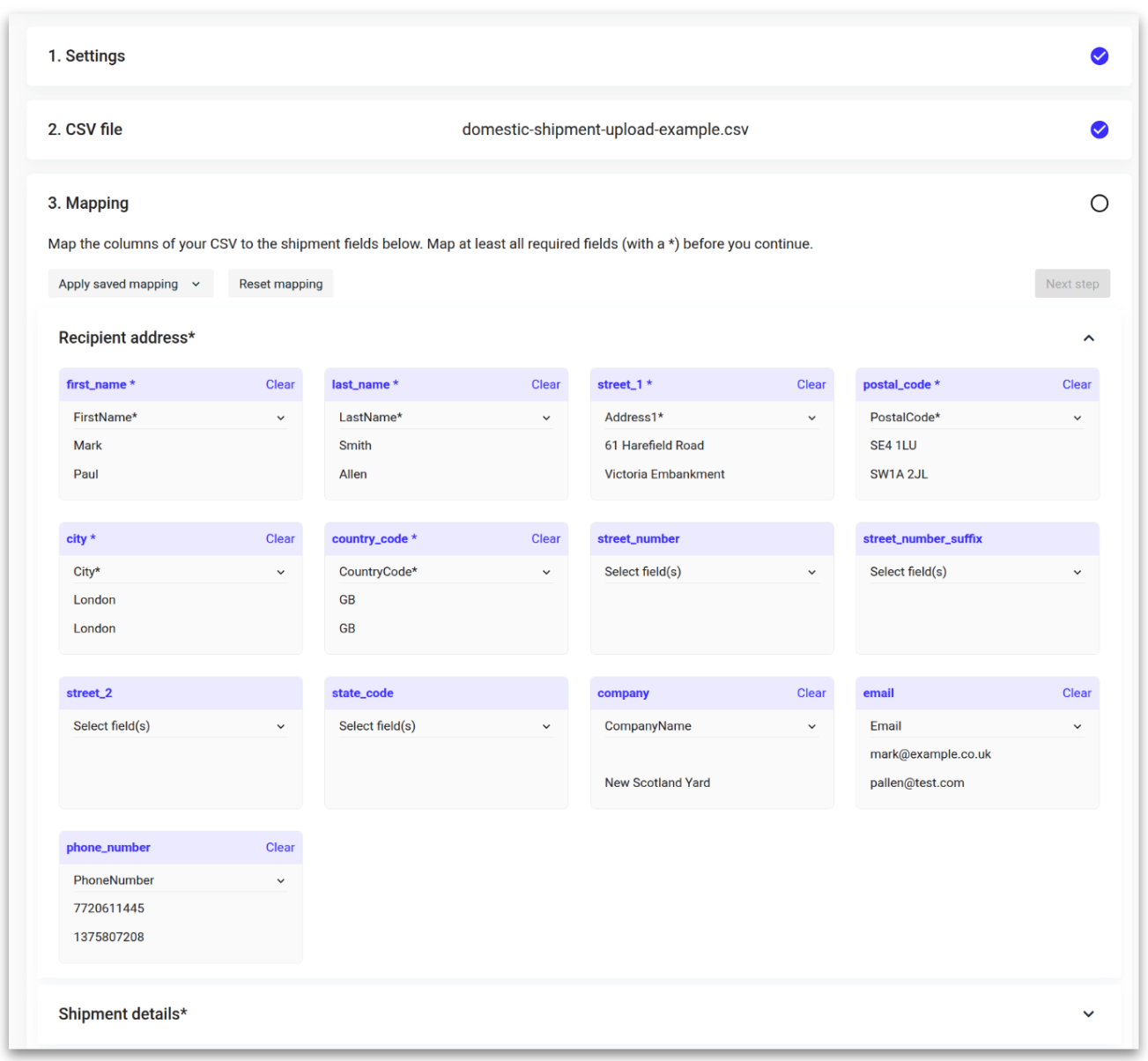This screenshot has height=1061, width=1148.
Task: Clear the first_name field mapping
Action: (280, 385)
